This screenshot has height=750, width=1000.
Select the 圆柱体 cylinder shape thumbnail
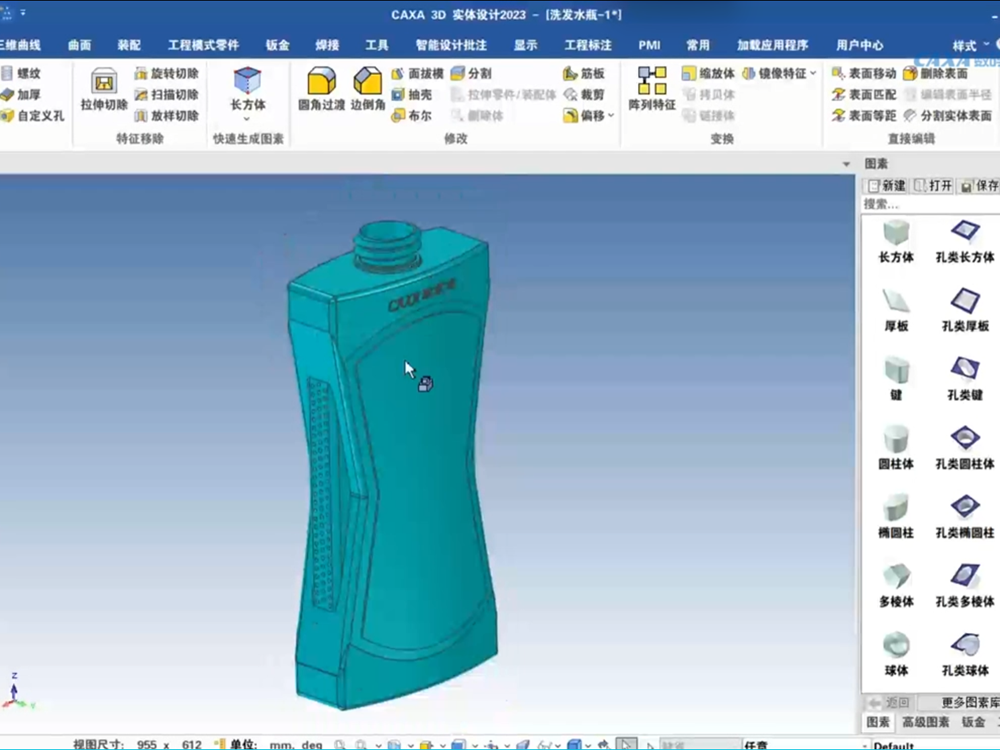tap(896, 446)
